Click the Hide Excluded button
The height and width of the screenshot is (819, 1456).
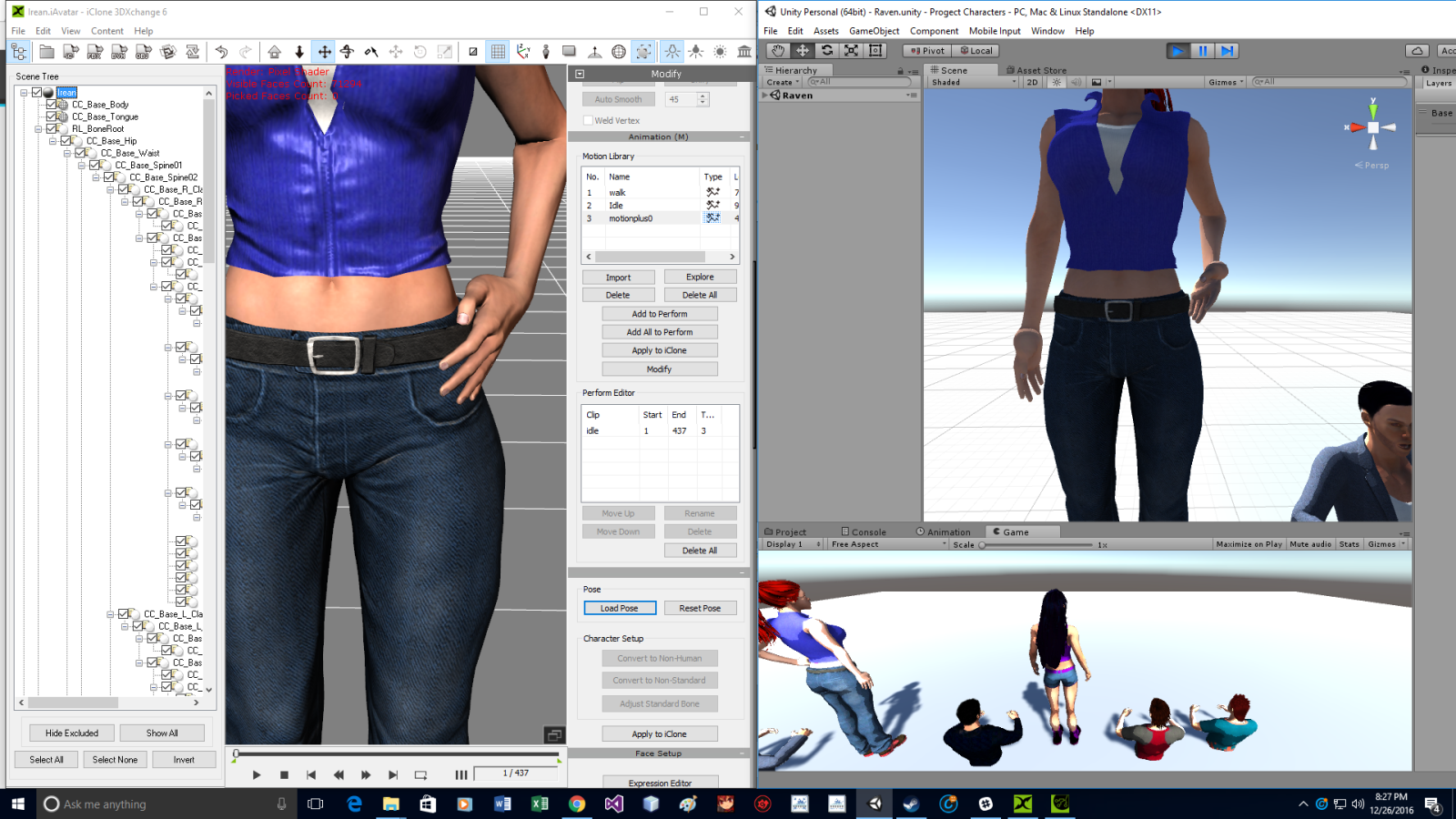(72, 733)
